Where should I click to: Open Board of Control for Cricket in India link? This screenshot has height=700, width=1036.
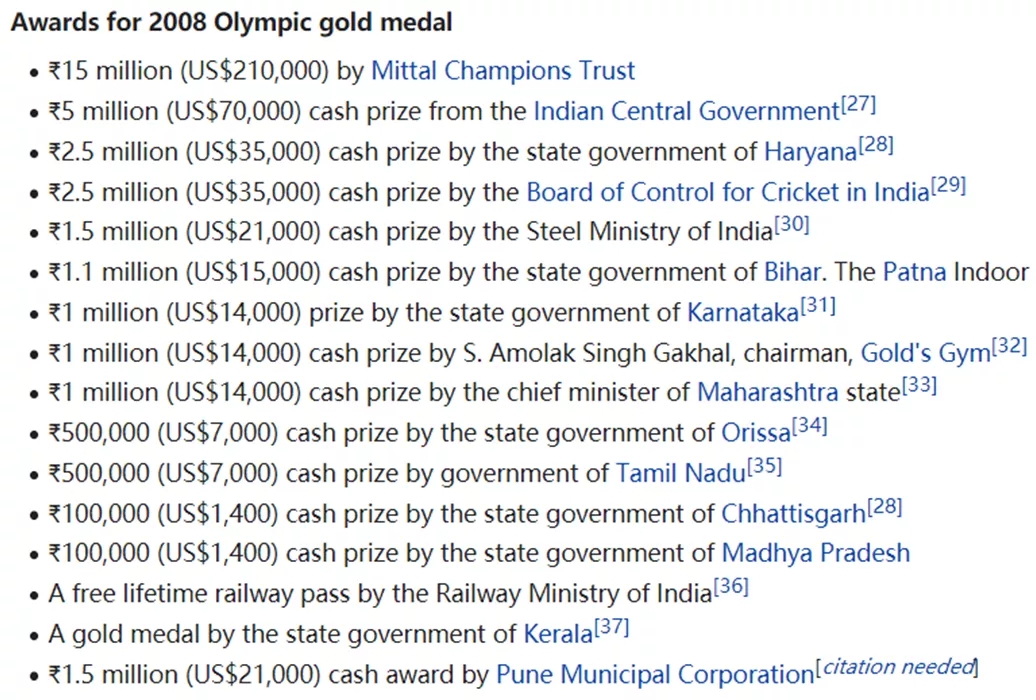click(727, 192)
